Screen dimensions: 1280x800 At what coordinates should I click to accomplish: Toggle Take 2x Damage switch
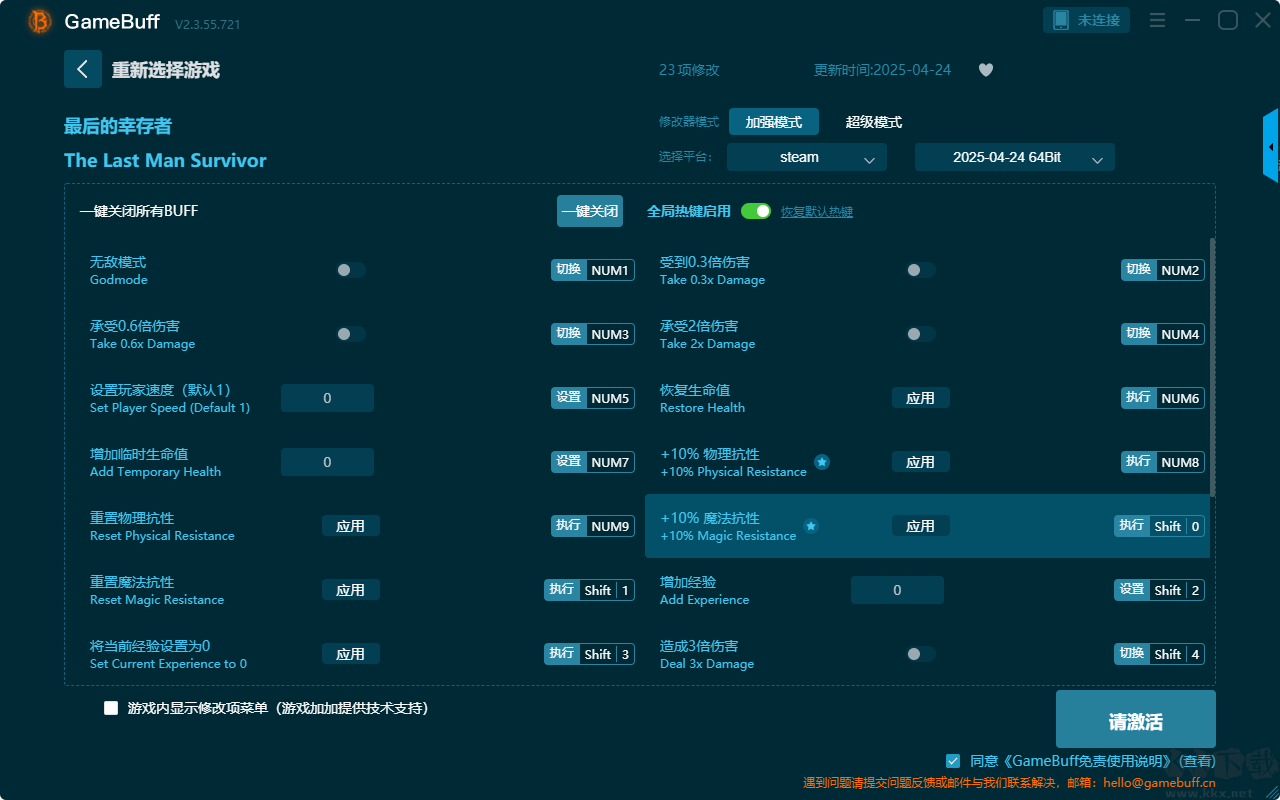point(921,334)
